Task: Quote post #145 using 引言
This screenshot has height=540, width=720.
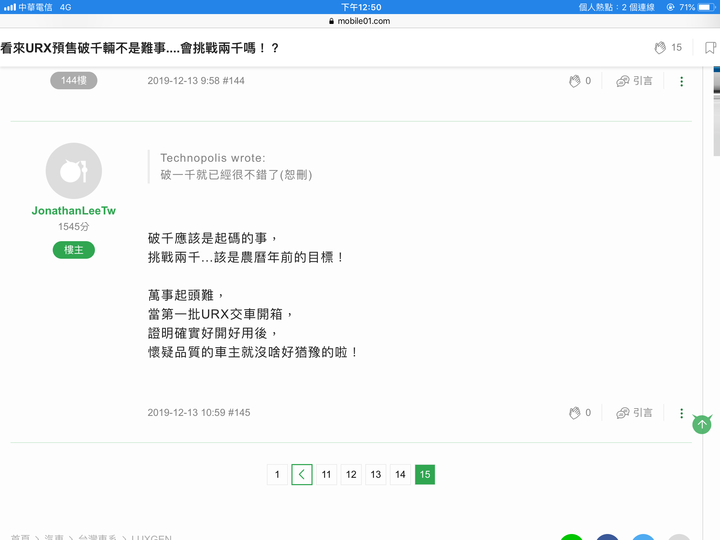Action: (634, 413)
